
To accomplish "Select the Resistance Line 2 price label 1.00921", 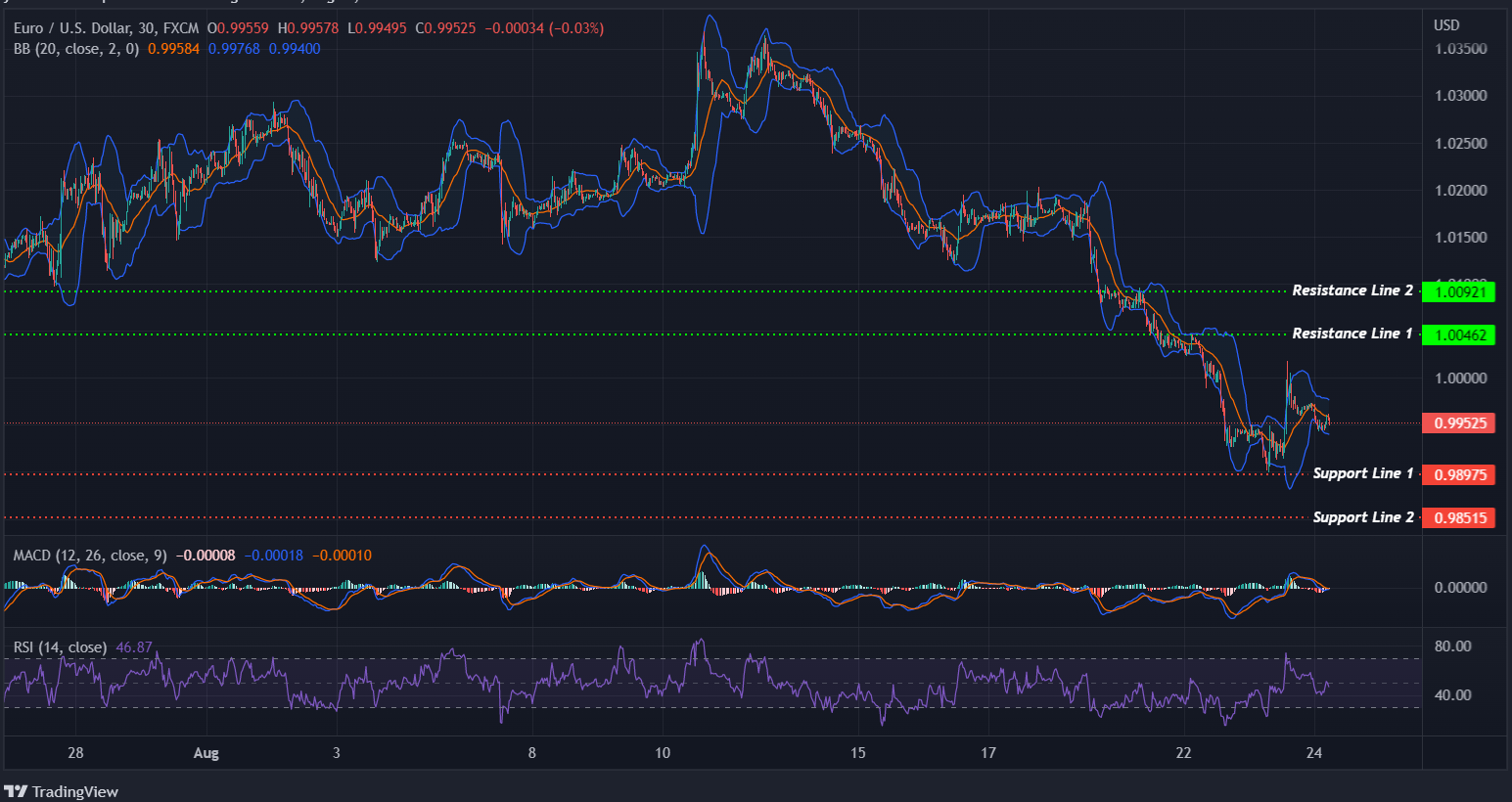I will (1459, 291).
